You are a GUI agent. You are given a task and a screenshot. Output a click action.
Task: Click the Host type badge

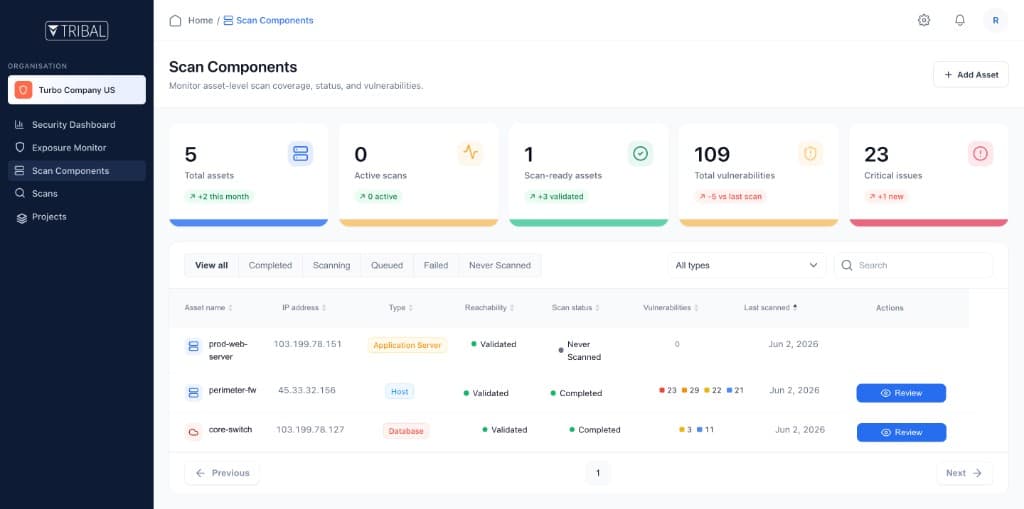tap(400, 391)
